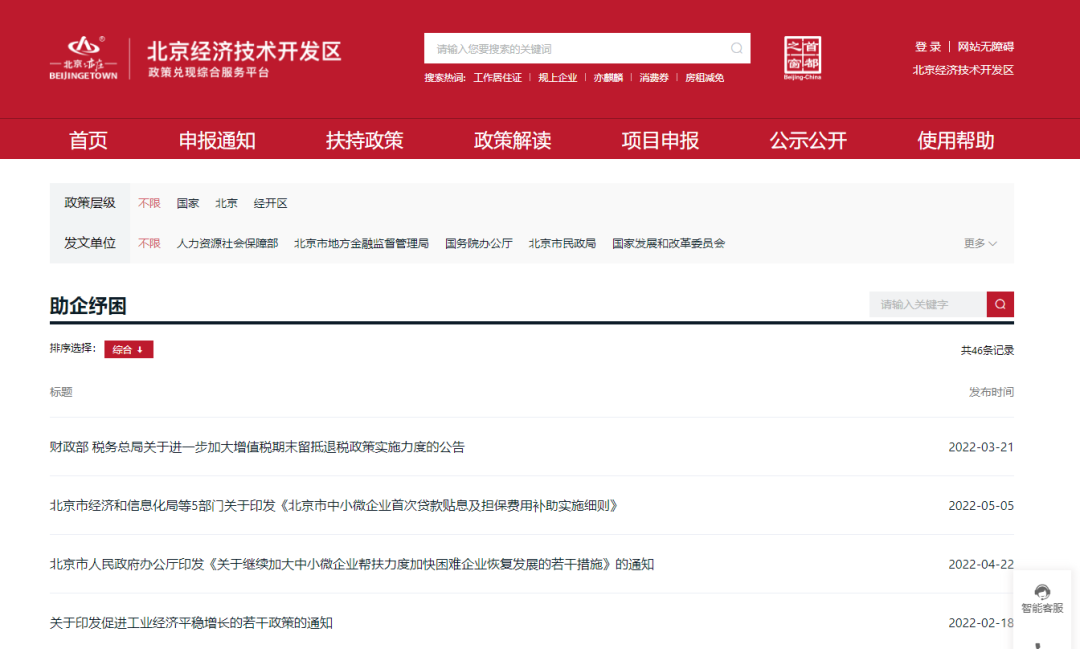The height and width of the screenshot is (649, 1080).
Task: Choose 不限 under 发文单位
Action: tap(149, 243)
